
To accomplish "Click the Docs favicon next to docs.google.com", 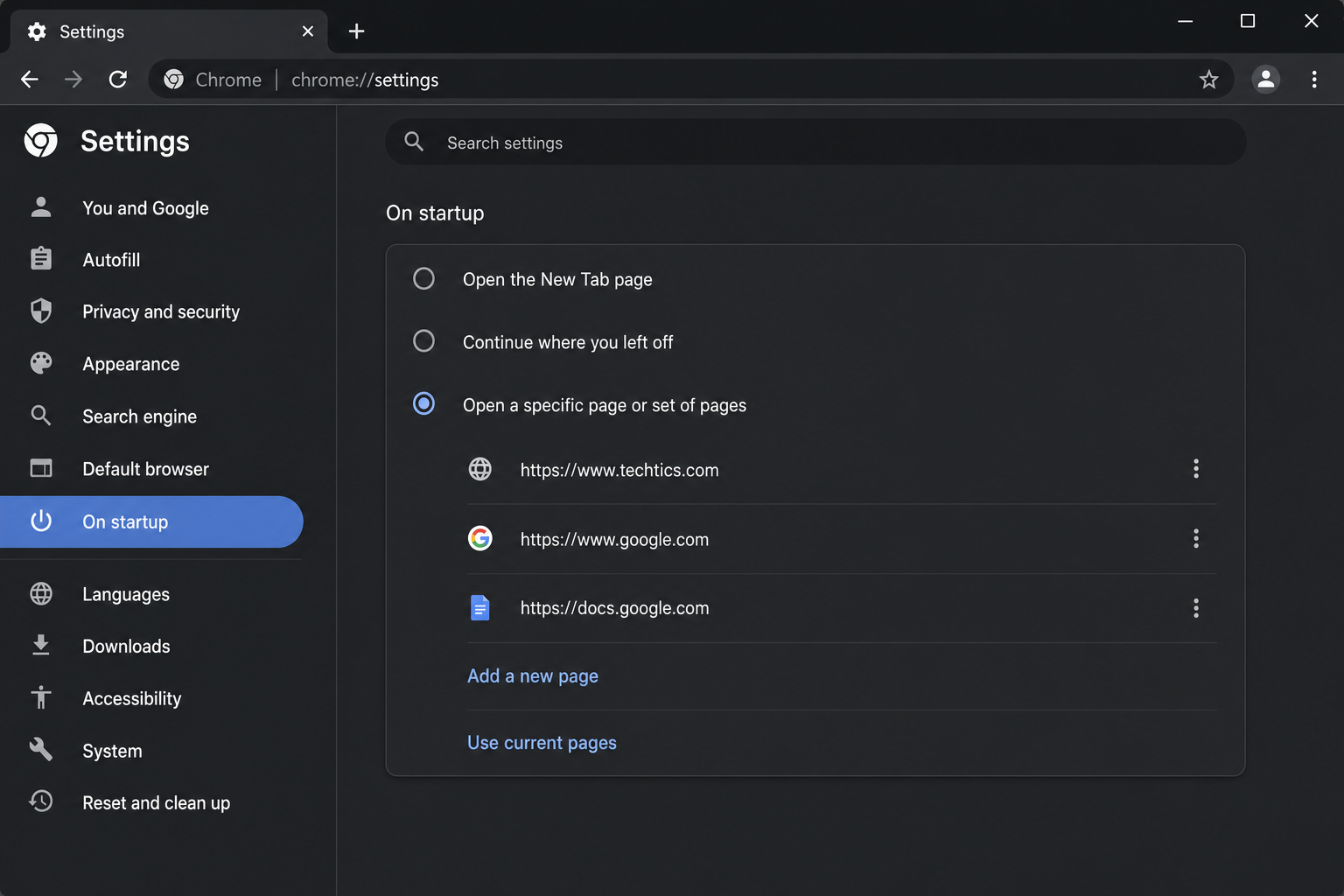I will click(479, 607).
